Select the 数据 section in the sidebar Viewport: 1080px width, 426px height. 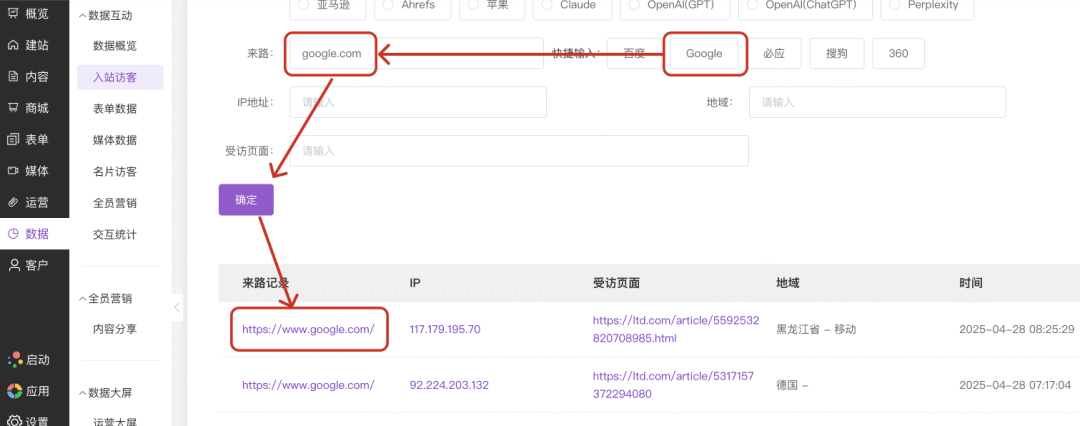tap(34, 234)
